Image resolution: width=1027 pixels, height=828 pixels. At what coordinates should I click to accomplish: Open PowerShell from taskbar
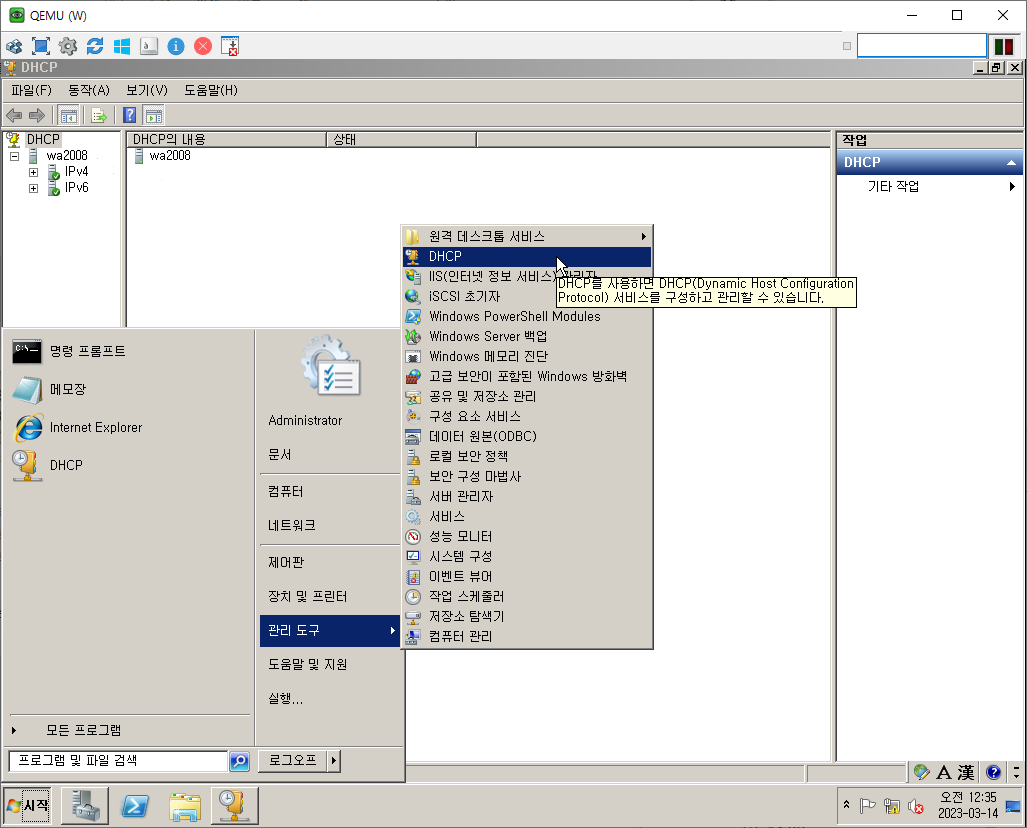click(135, 806)
